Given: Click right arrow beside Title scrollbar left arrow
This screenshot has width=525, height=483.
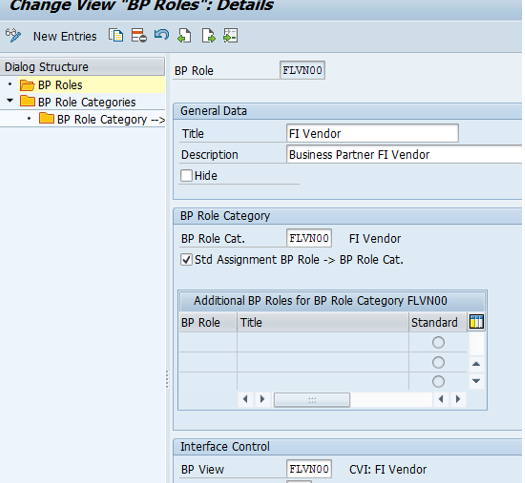Looking at the screenshot, I should pyautogui.click(x=262, y=399).
